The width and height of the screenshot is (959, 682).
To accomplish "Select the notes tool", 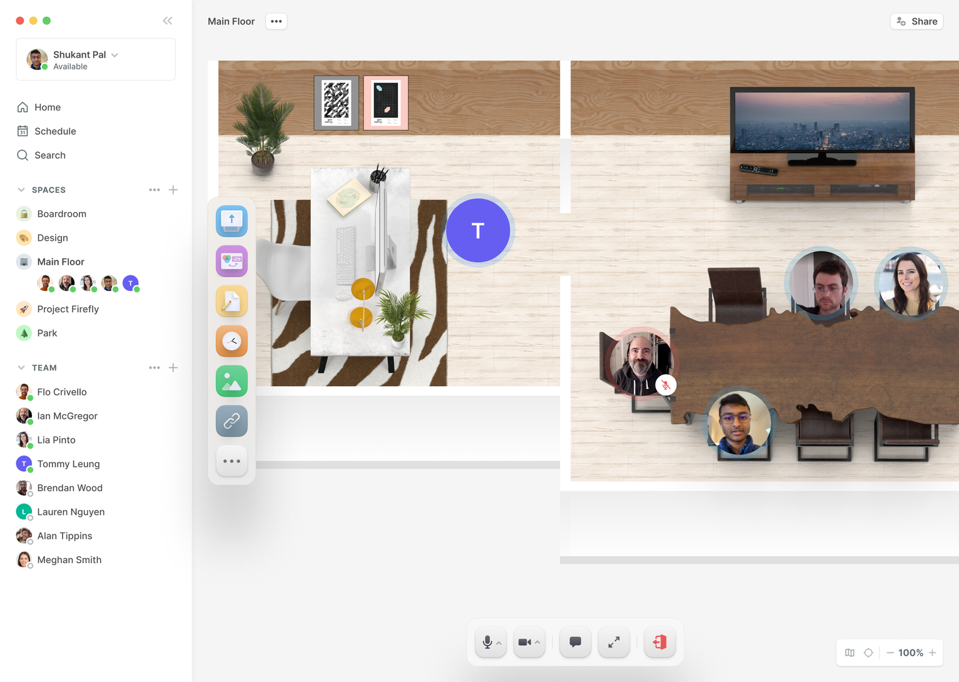I will (x=231, y=301).
